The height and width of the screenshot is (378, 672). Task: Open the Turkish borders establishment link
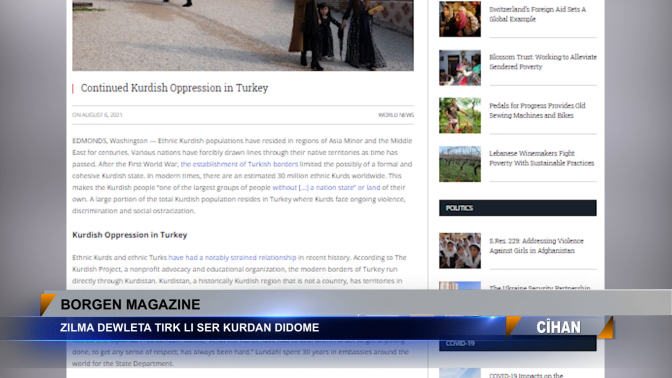239,164
